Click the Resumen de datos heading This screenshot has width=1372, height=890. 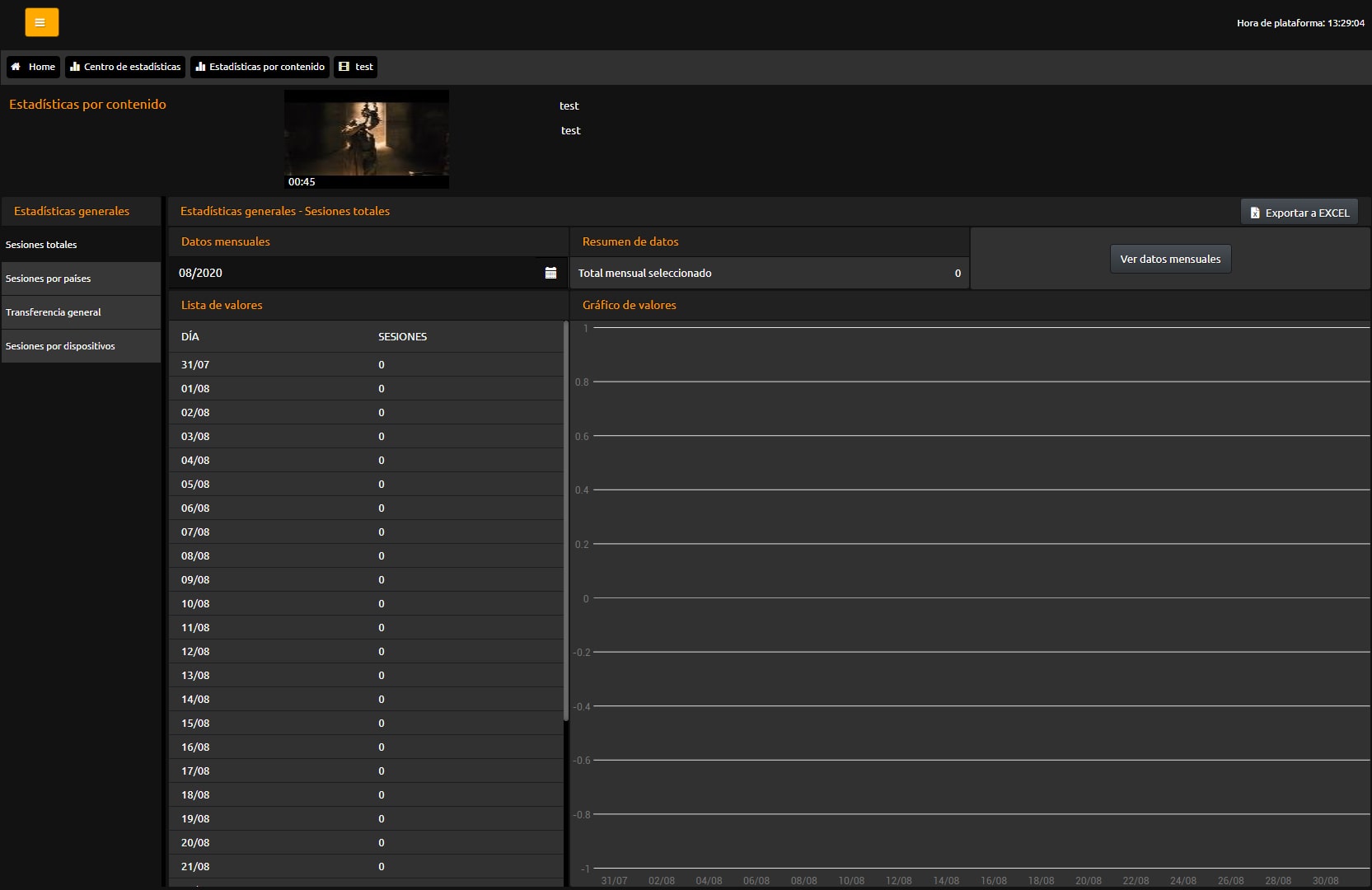(630, 241)
